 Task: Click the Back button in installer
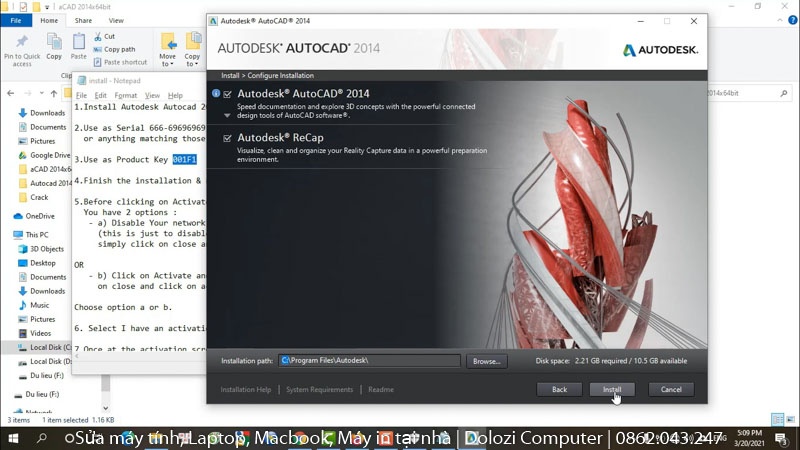point(559,389)
